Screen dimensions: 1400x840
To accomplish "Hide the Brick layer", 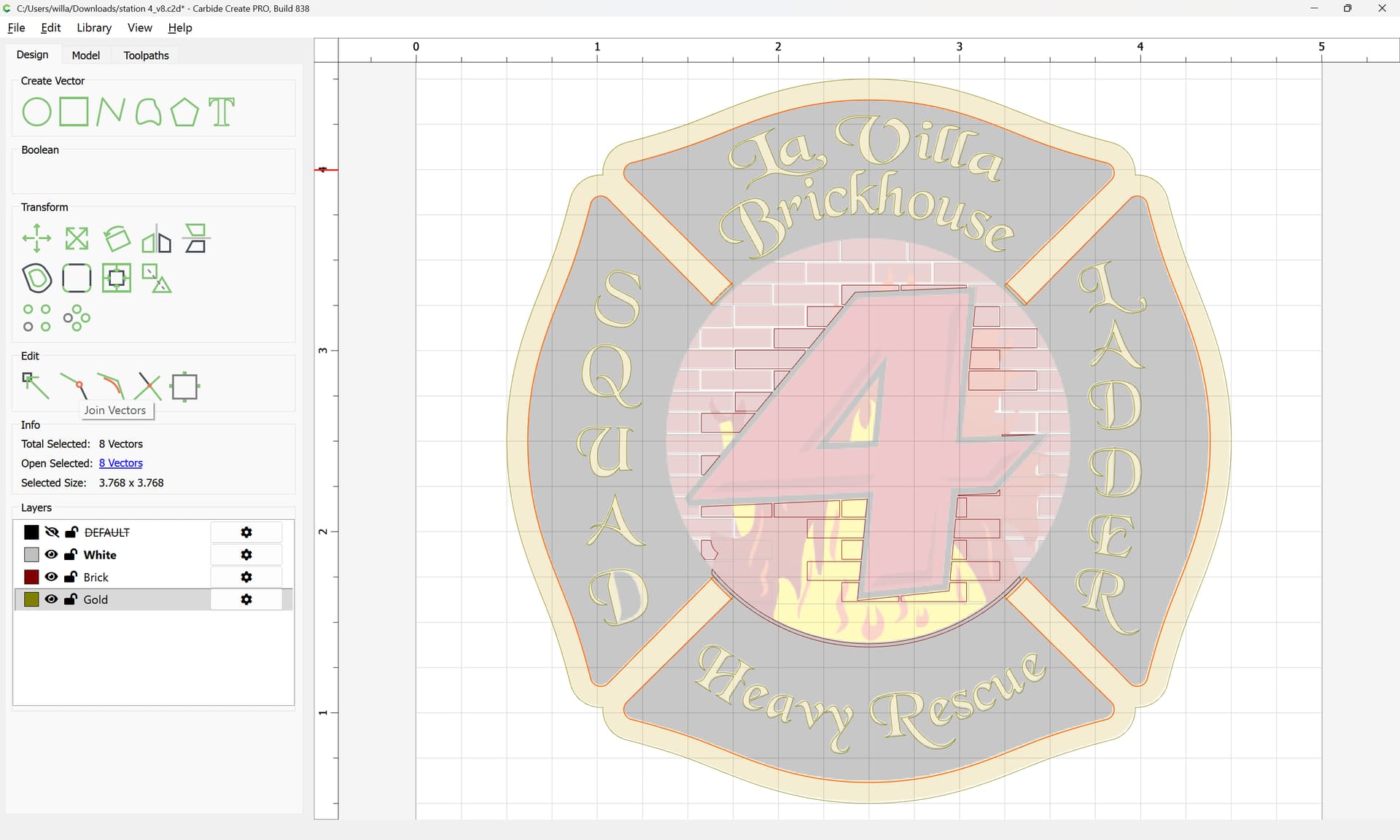I will [51, 577].
